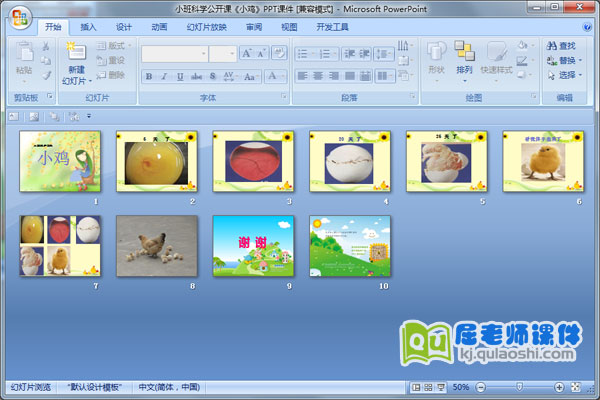600x400 pixels.
Task: Switch to the Developer (开发工具) tab
Action: click(x=332, y=27)
